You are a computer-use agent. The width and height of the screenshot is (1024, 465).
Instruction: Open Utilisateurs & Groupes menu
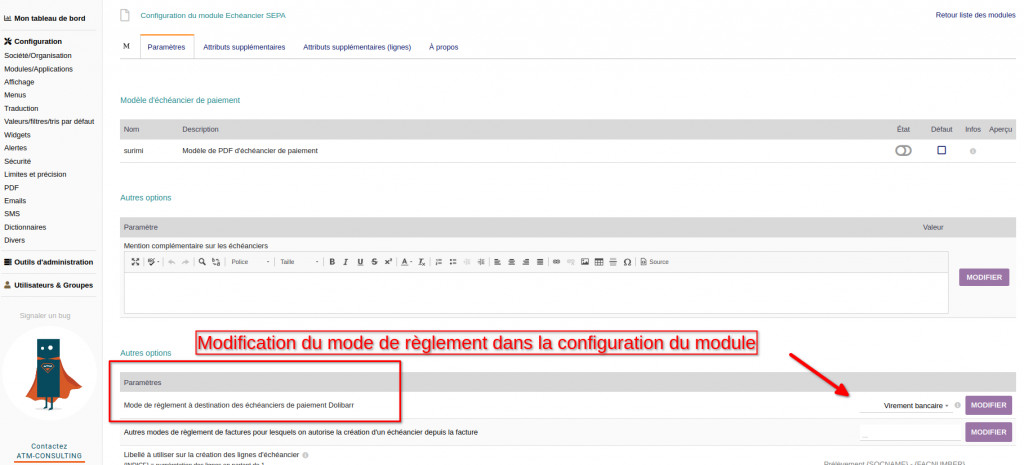click(48, 285)
